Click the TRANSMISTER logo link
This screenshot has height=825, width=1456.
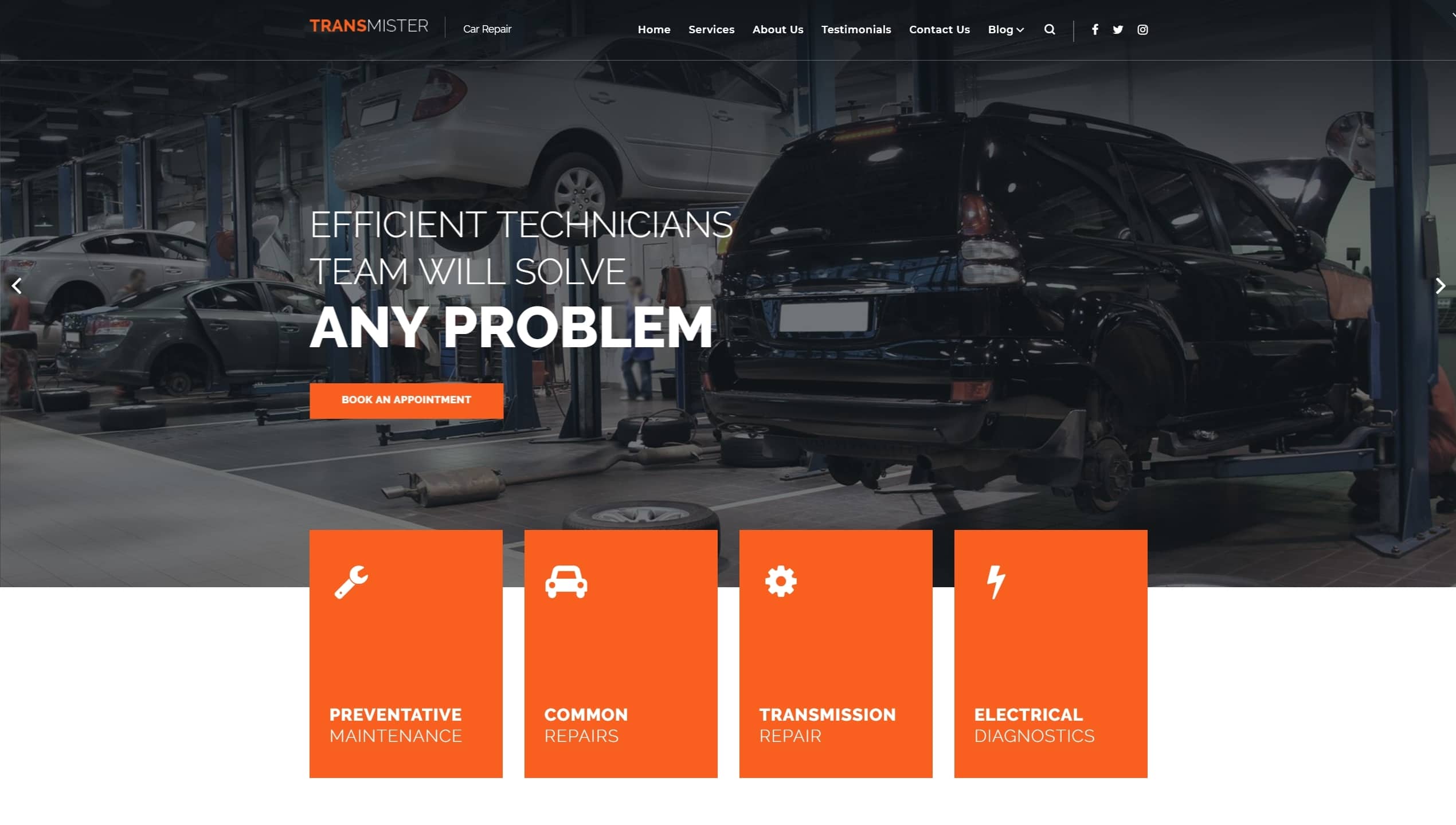368,25
